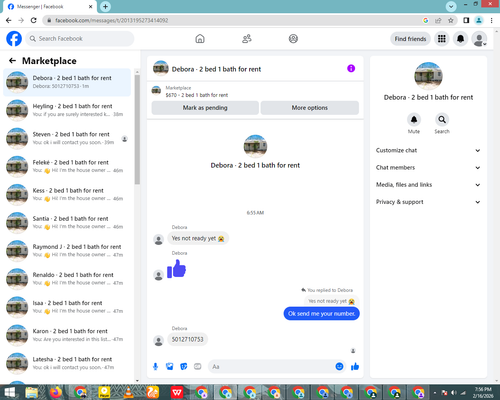Open the Steven - 2 bed 1 bath conversation
The image size is (500, 400).
(x=67, y=138)
